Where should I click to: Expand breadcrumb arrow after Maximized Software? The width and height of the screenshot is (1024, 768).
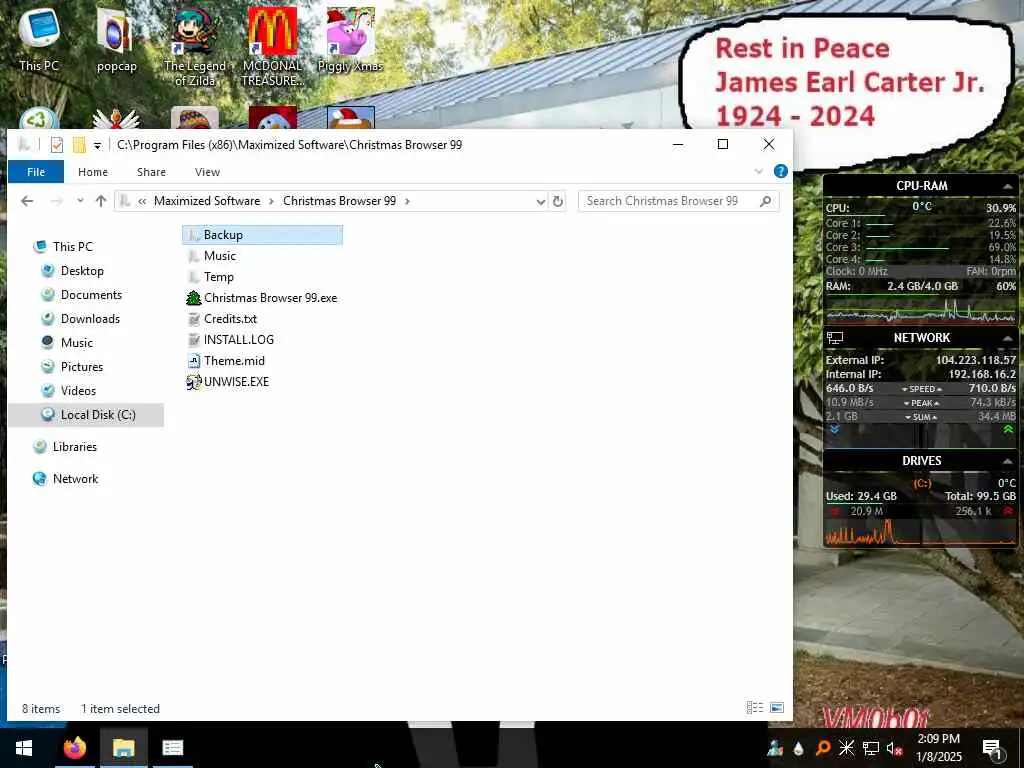coord(272,201)
